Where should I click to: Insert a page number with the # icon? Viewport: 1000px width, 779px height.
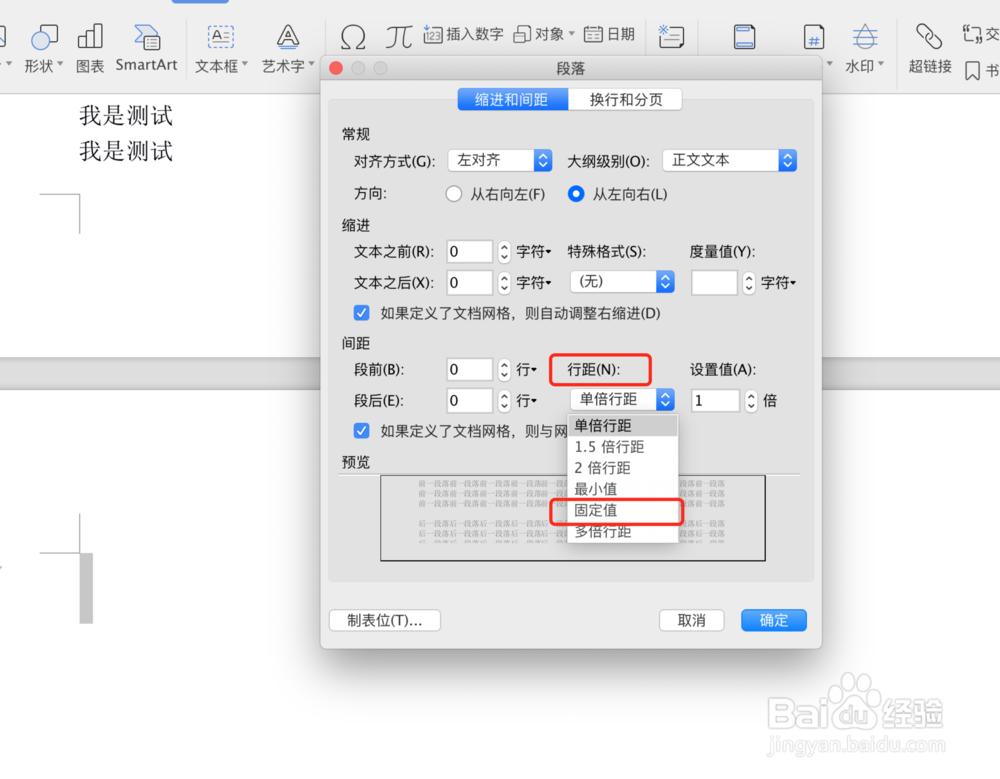pos(813,37)
